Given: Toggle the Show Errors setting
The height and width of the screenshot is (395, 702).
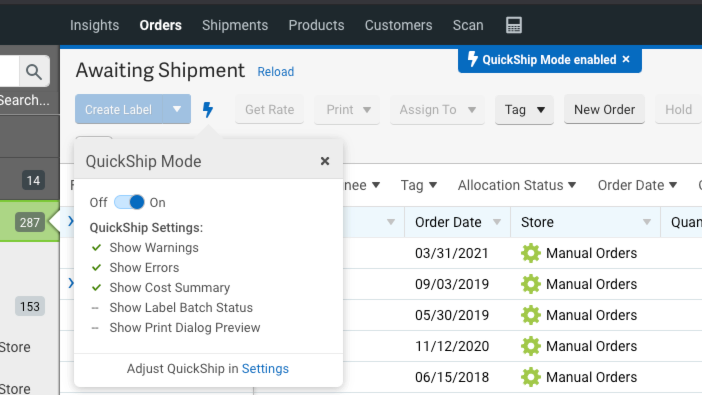Looking at the screenshot, I should tap(135, 267).
